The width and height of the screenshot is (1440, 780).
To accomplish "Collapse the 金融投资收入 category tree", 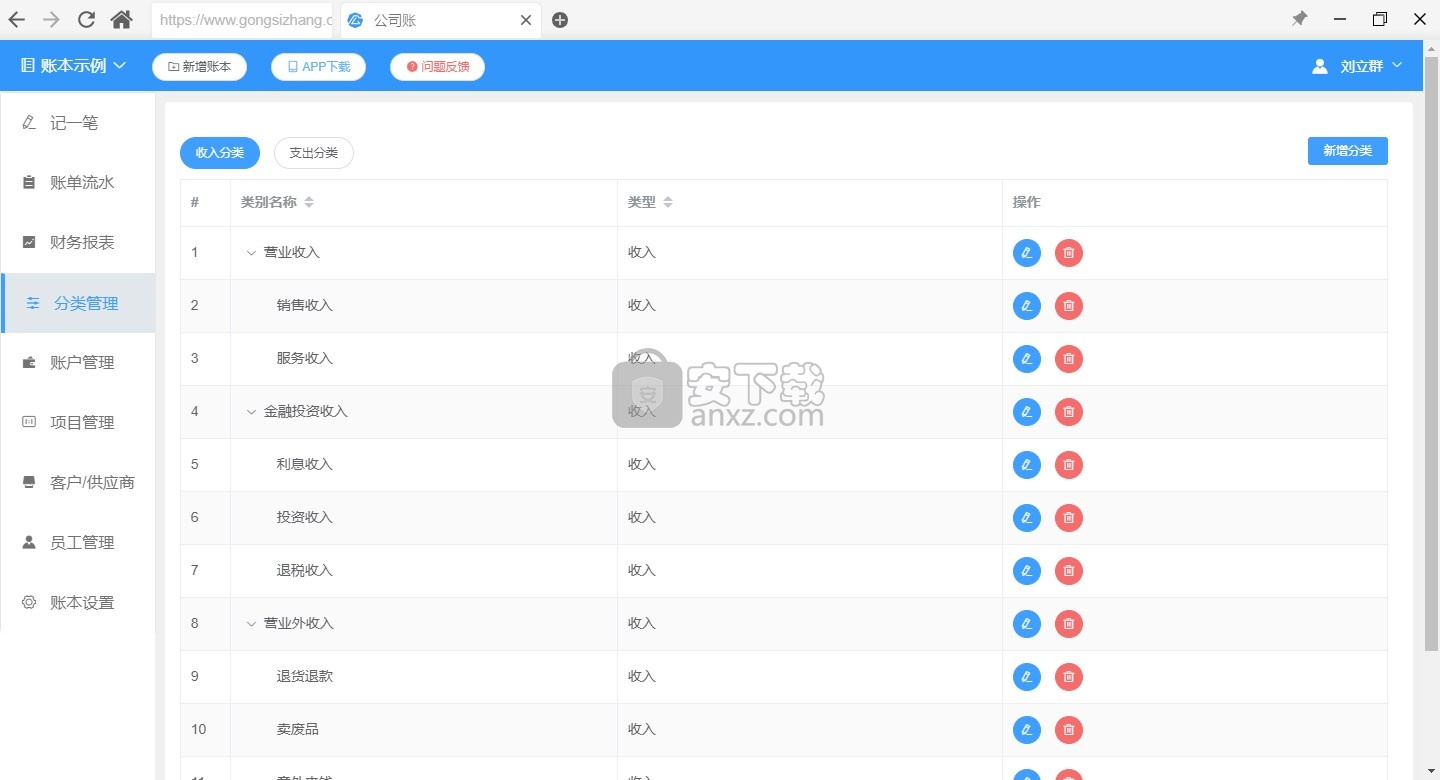I will 251,412.
